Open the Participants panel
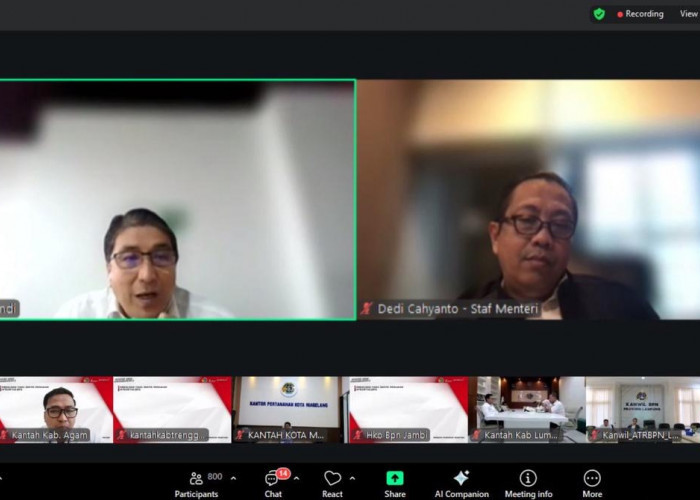This screenshot has height=500, width=700. click(196, 480)
